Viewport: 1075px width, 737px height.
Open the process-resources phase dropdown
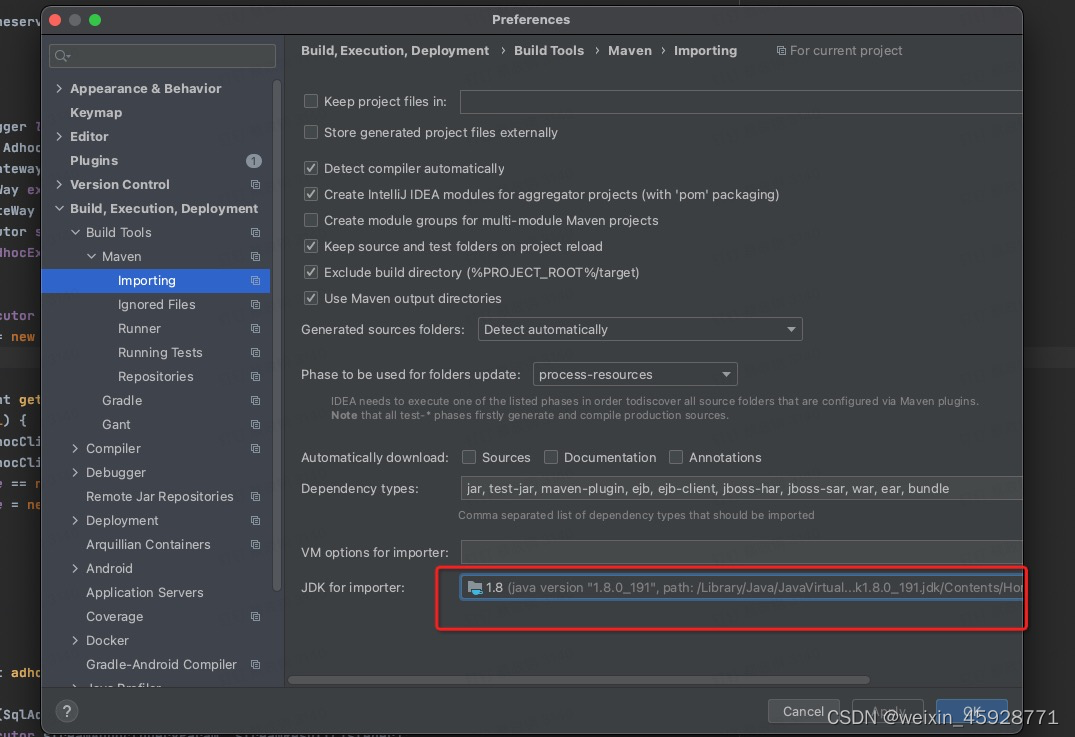(727, 374)
